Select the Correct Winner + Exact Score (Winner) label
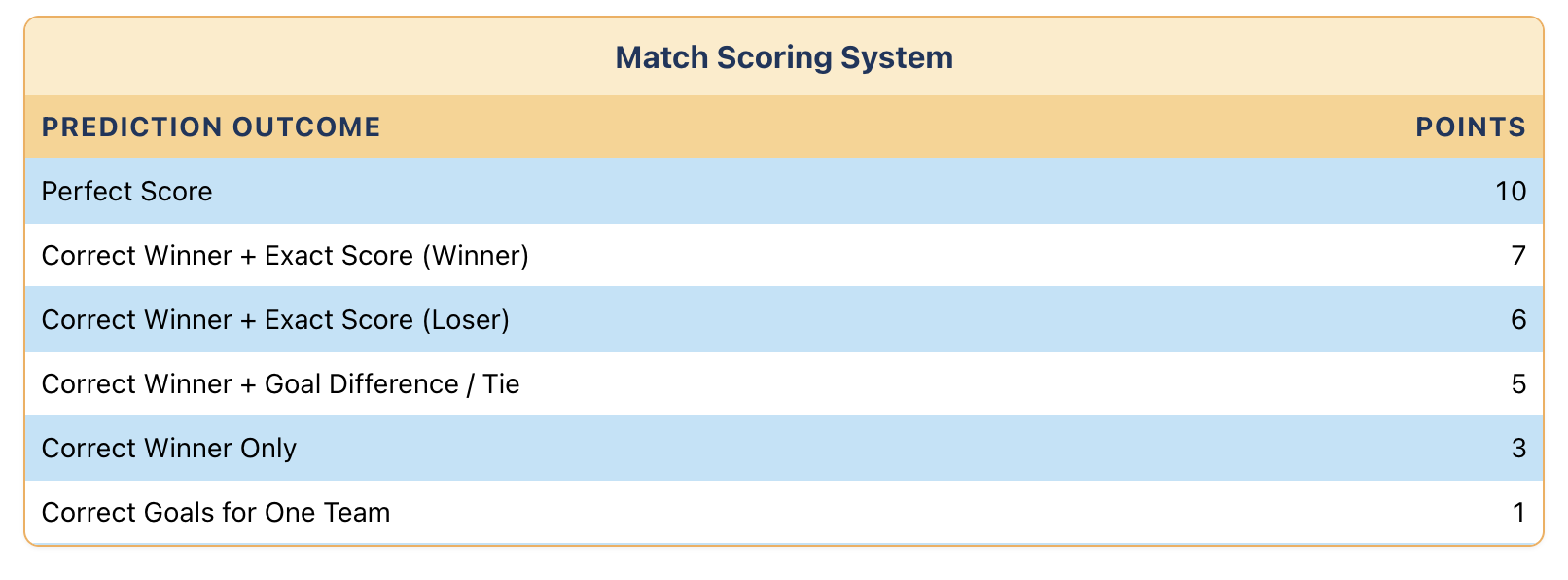 click(x=285, y=255)
